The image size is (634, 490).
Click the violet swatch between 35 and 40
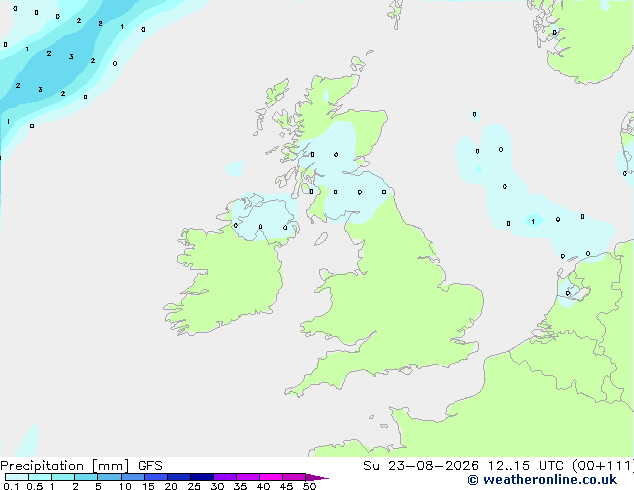248,477
